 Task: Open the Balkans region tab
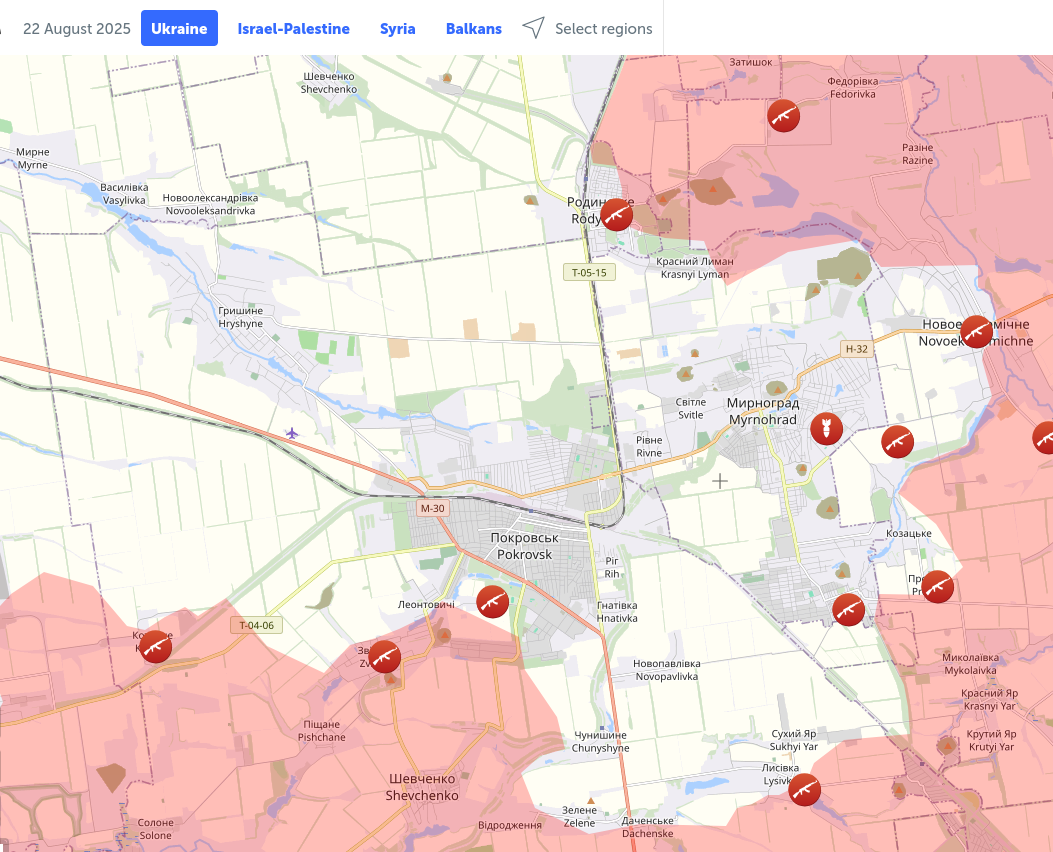coord(473,29)
